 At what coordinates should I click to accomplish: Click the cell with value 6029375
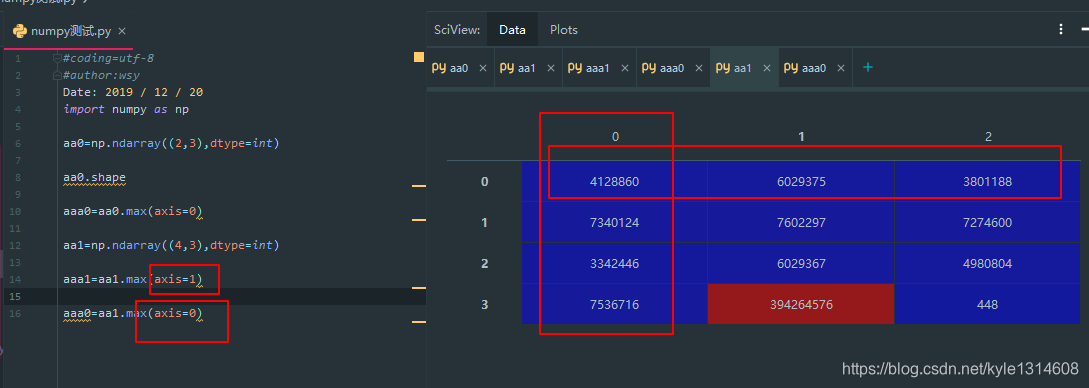tap(801, 182)
